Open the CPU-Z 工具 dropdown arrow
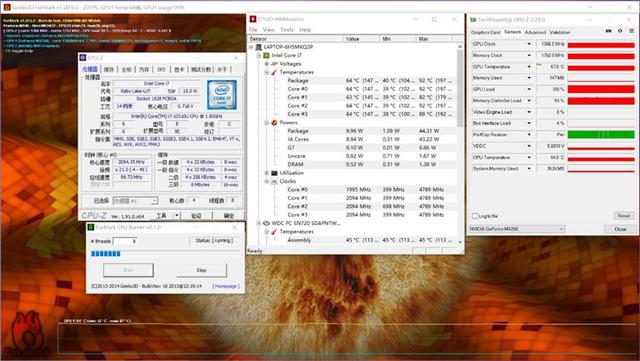The image size is (640, 361). pyautogui.click(x=177, y=215)
